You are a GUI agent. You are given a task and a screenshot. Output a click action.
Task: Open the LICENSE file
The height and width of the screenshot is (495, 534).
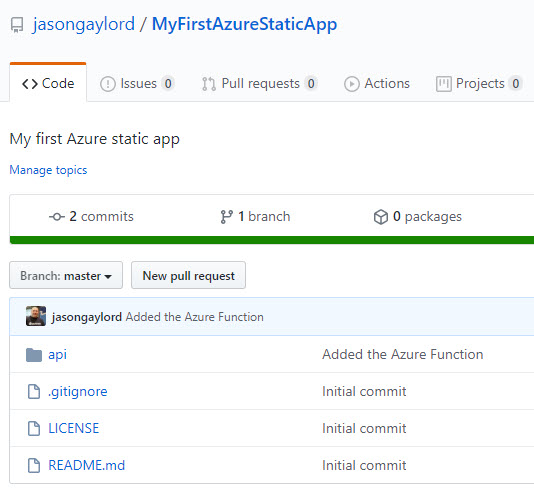pyautogui.click(x=74, y=429)
